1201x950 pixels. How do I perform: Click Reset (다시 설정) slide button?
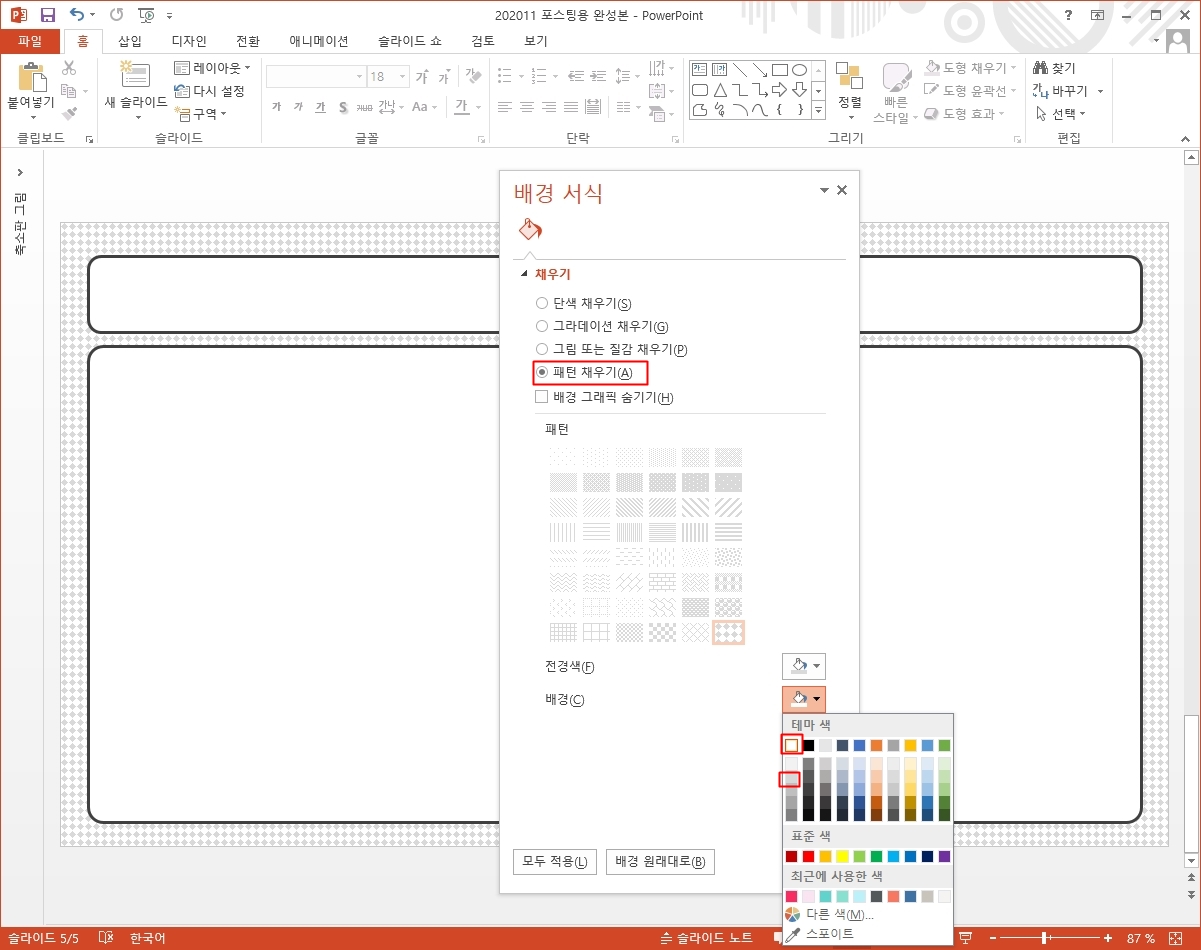point(209,91)
